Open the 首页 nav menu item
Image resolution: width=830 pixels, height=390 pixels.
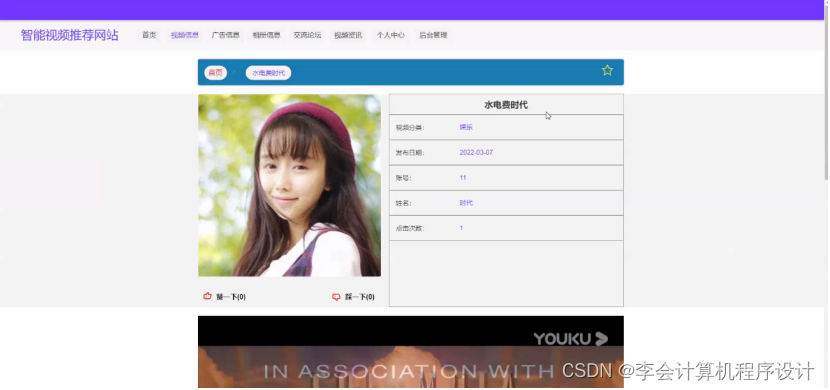pyautogui.click(x=149, y=35)
